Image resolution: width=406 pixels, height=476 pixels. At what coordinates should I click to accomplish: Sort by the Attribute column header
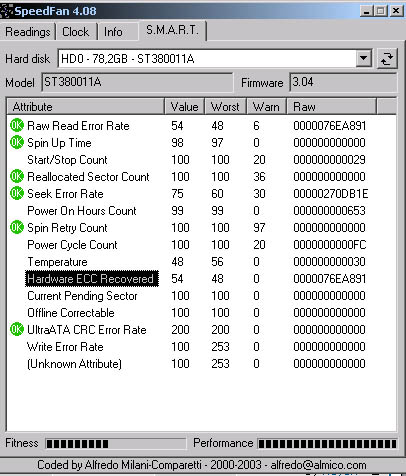tap(86, 107)
